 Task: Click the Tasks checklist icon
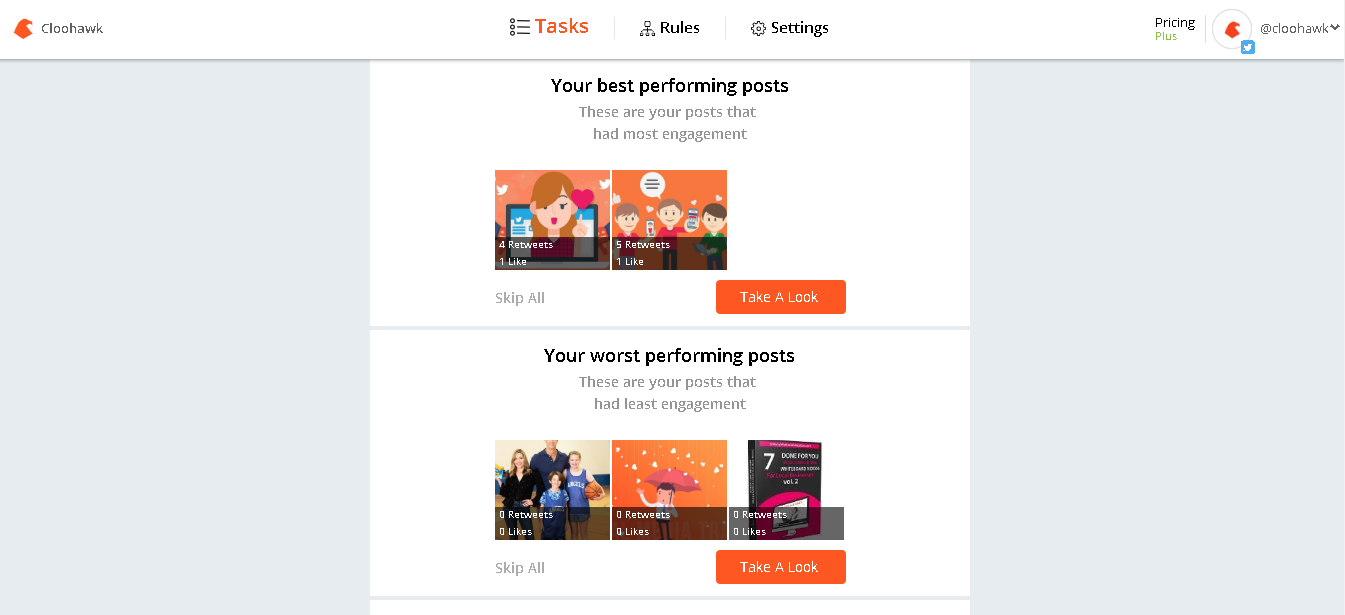click(519, 27)
